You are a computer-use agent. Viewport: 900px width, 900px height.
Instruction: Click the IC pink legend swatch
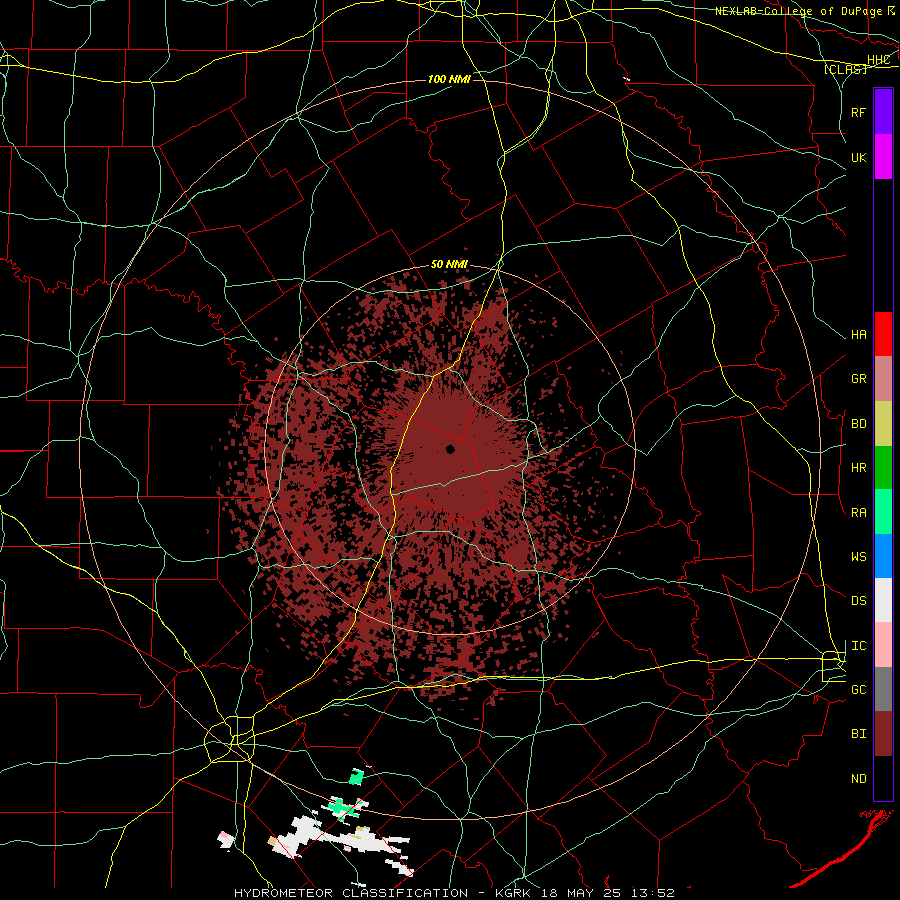tap(883, 645)
